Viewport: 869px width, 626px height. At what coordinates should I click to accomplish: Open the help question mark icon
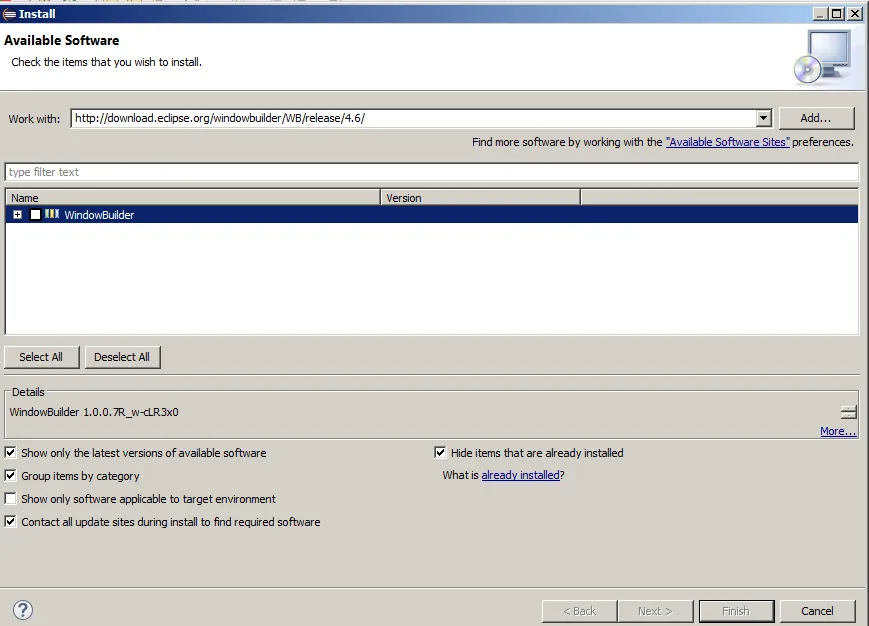(23, 610)
